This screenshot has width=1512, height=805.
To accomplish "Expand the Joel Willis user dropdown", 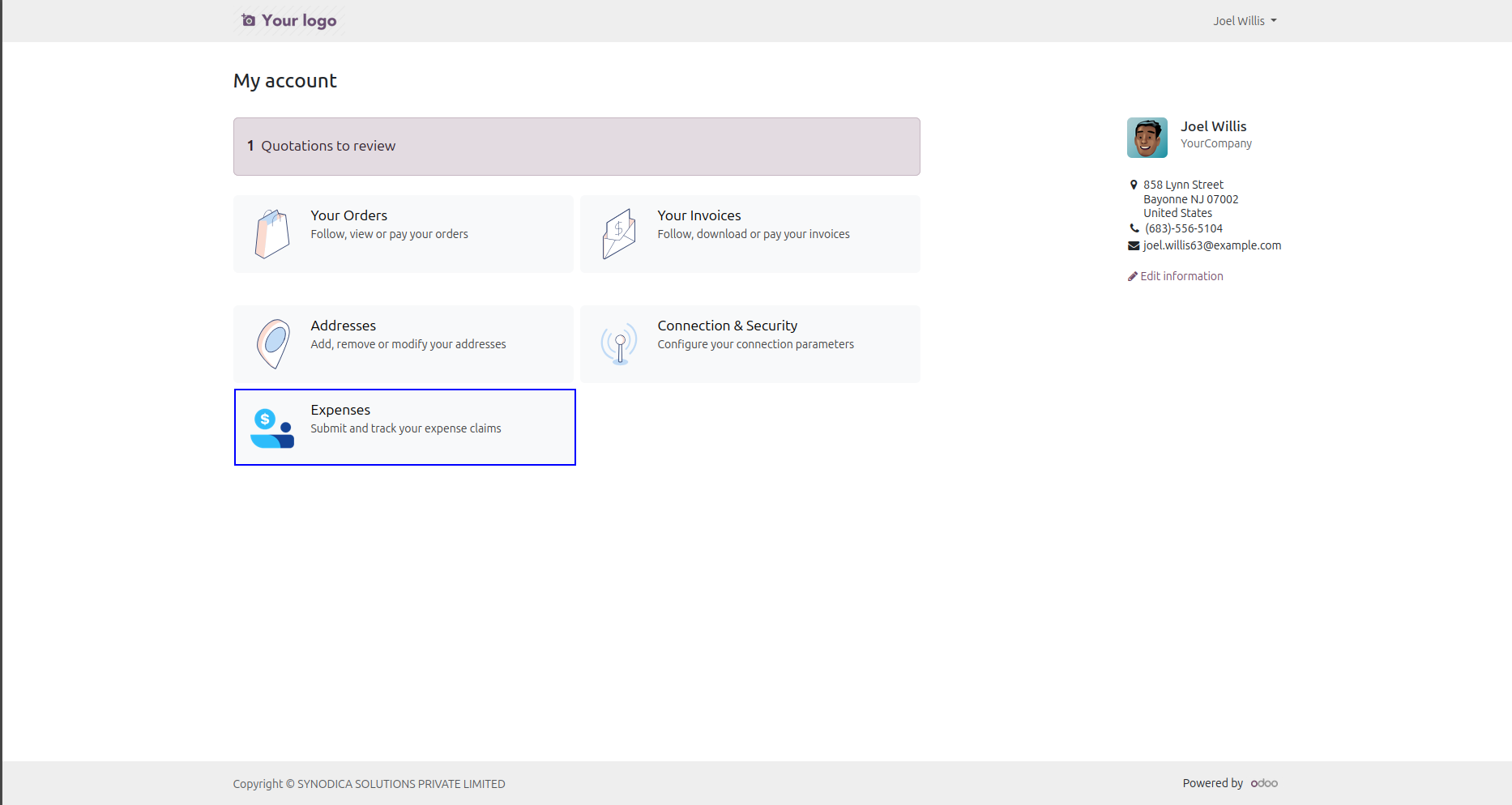I will (x=1245, y=21).
